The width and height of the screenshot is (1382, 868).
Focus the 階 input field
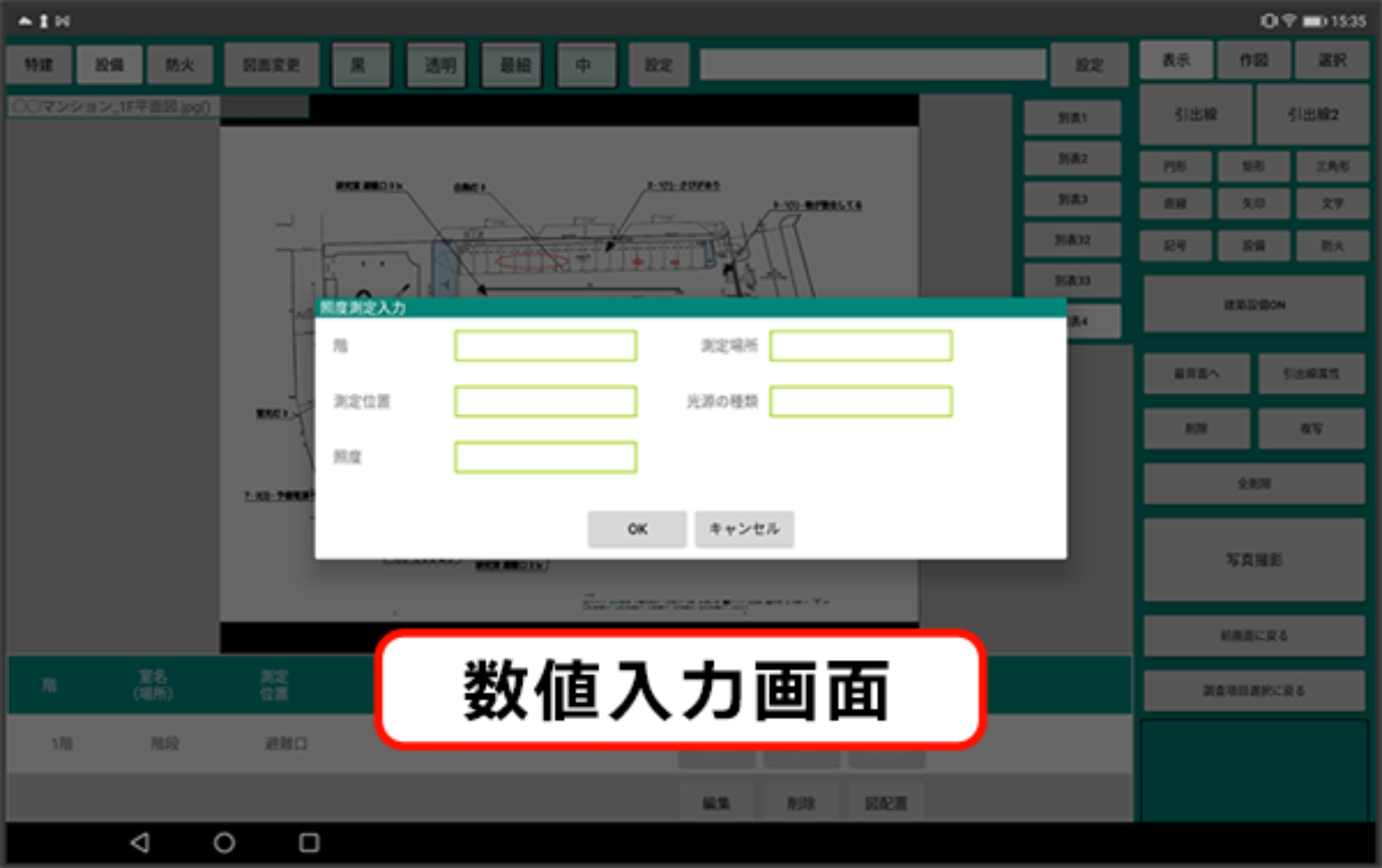546,345
